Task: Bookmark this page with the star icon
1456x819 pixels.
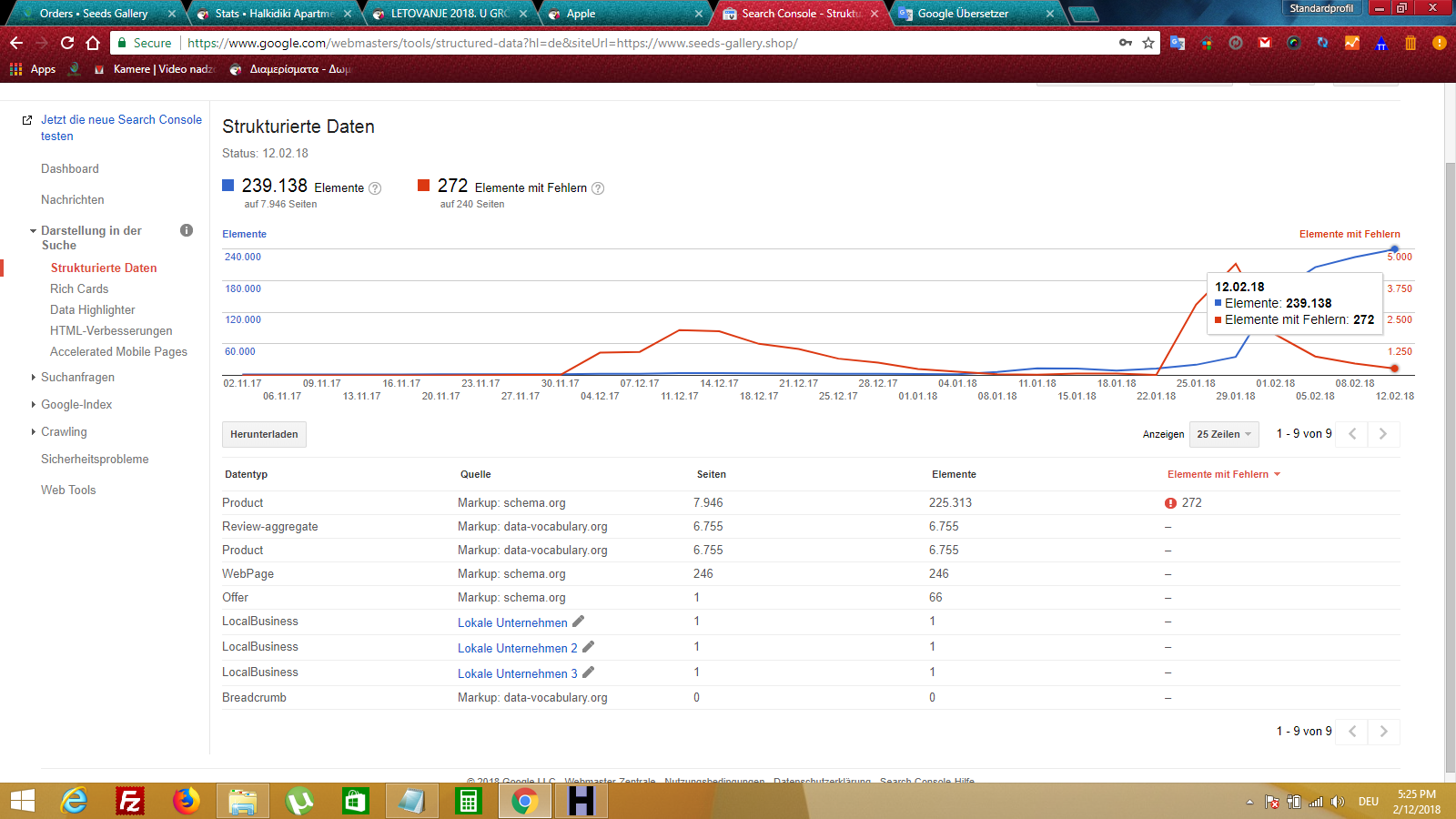Action: (x=1148, y=43)
